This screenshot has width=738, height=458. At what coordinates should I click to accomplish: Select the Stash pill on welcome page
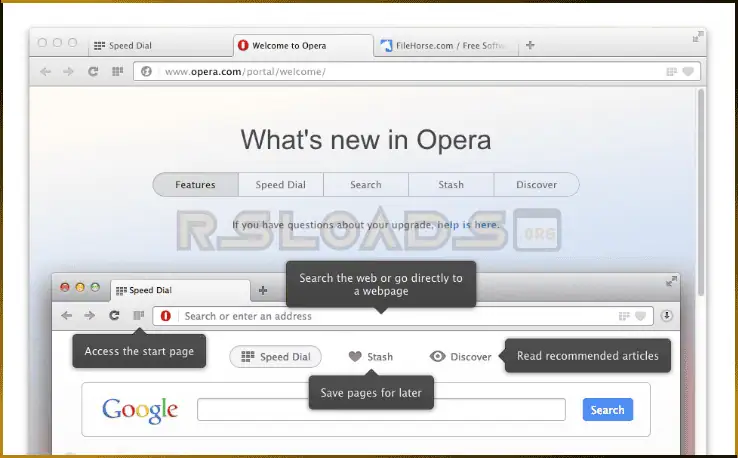(451, 185)
